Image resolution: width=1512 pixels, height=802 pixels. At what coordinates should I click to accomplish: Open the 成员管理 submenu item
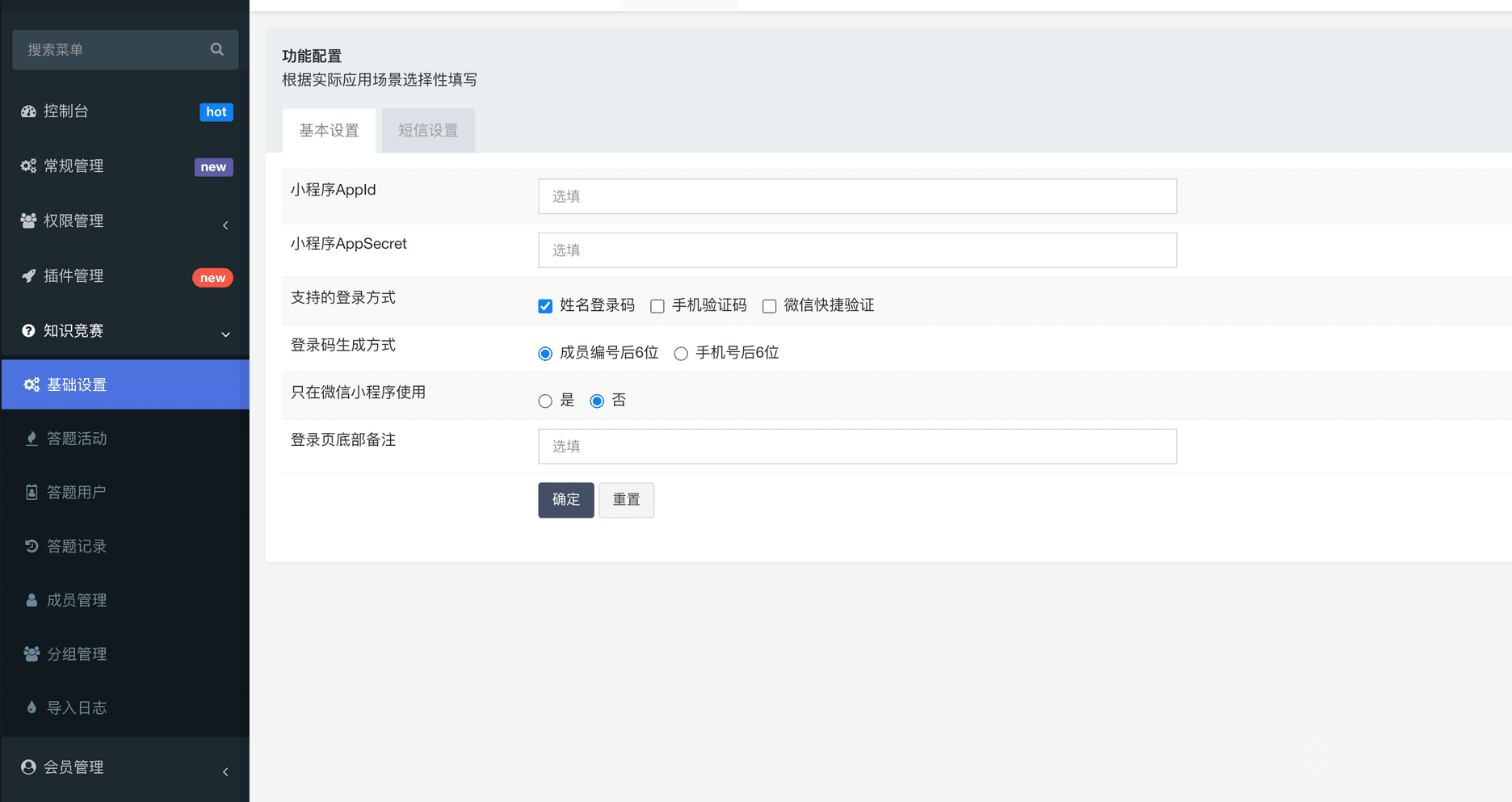pyautogui.click(x=125, y=600)
